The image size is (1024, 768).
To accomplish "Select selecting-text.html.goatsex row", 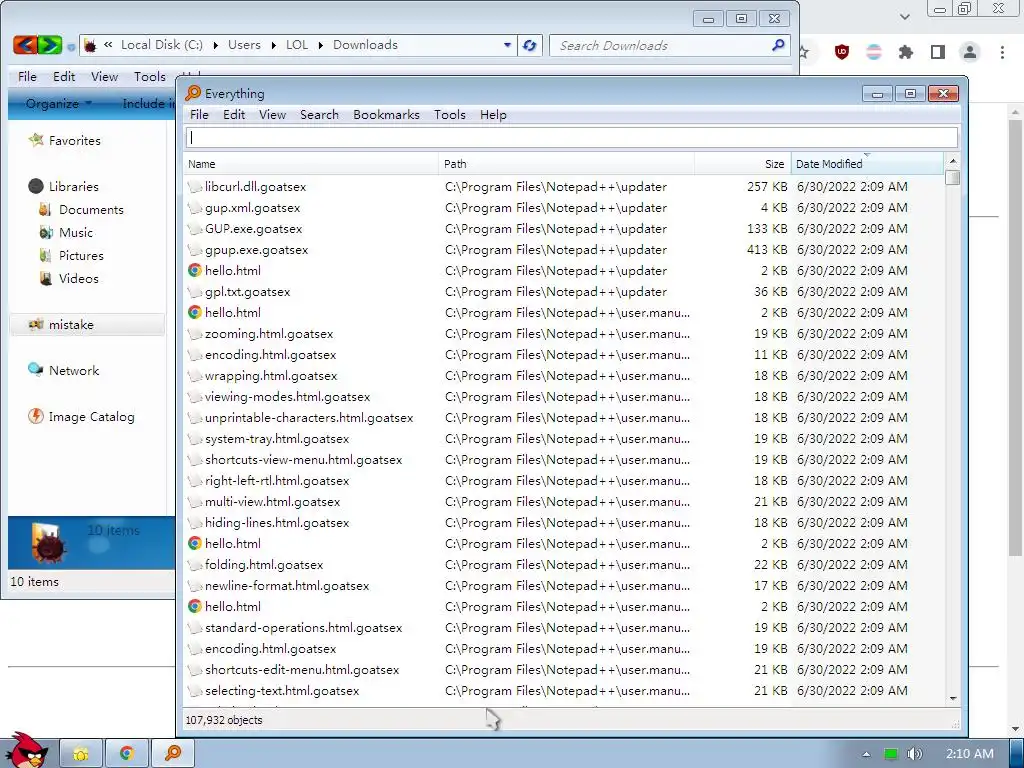I will [565, 690].
